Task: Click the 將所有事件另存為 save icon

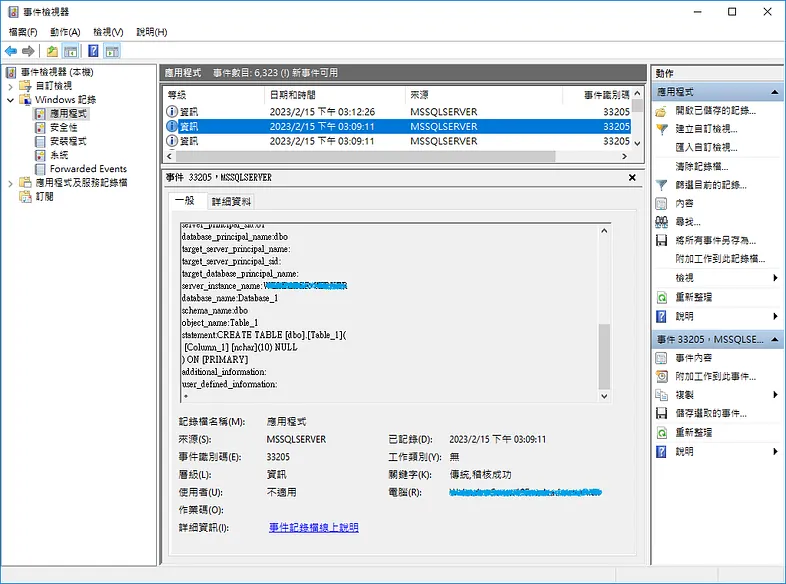Action: point(662,241)
